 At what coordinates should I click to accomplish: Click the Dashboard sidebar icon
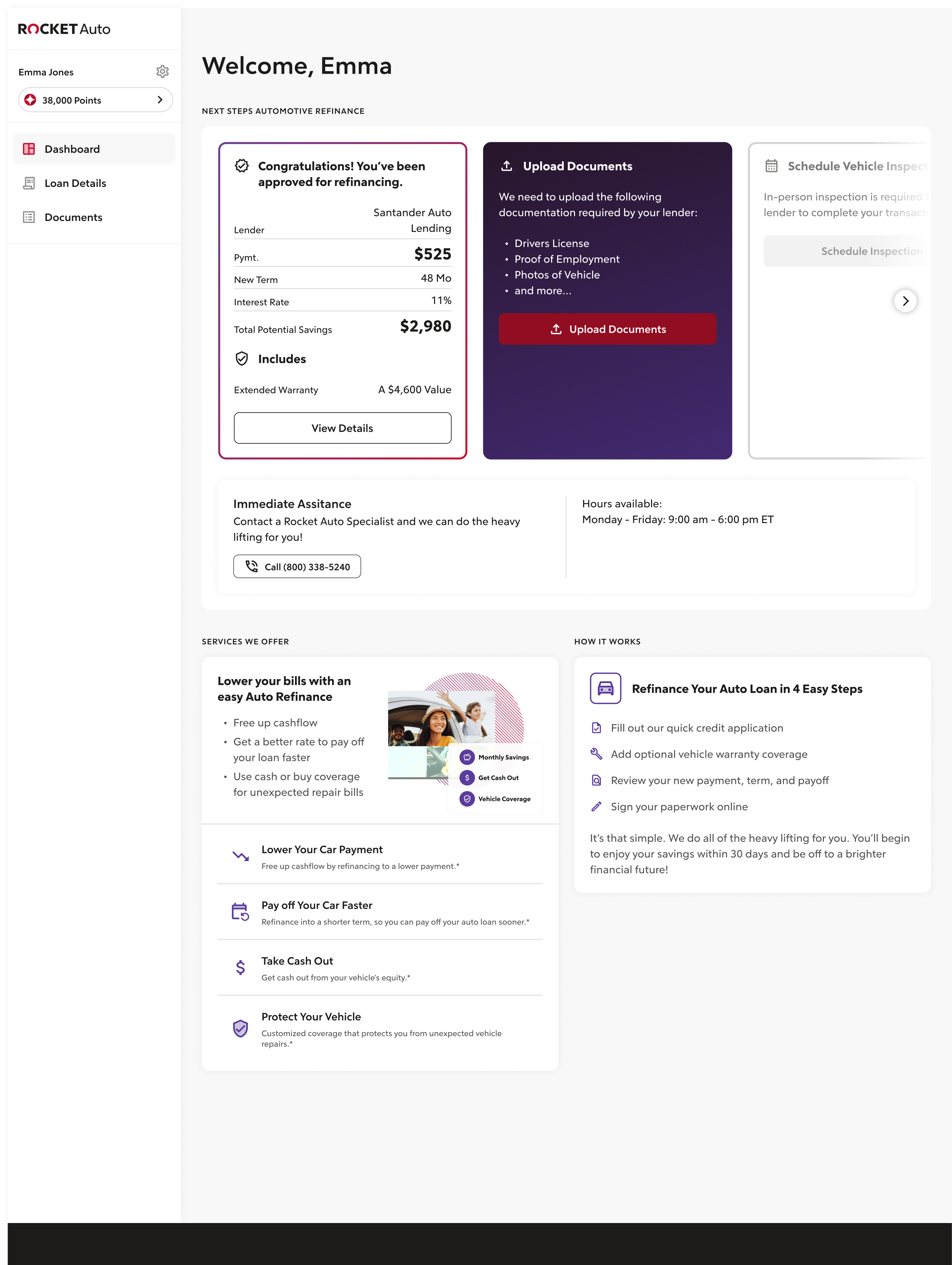click(29, 149)
